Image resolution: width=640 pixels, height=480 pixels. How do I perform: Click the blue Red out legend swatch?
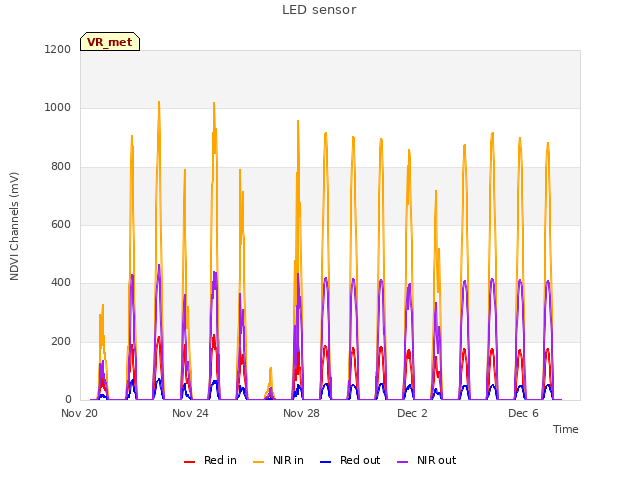tap(325, 462)
